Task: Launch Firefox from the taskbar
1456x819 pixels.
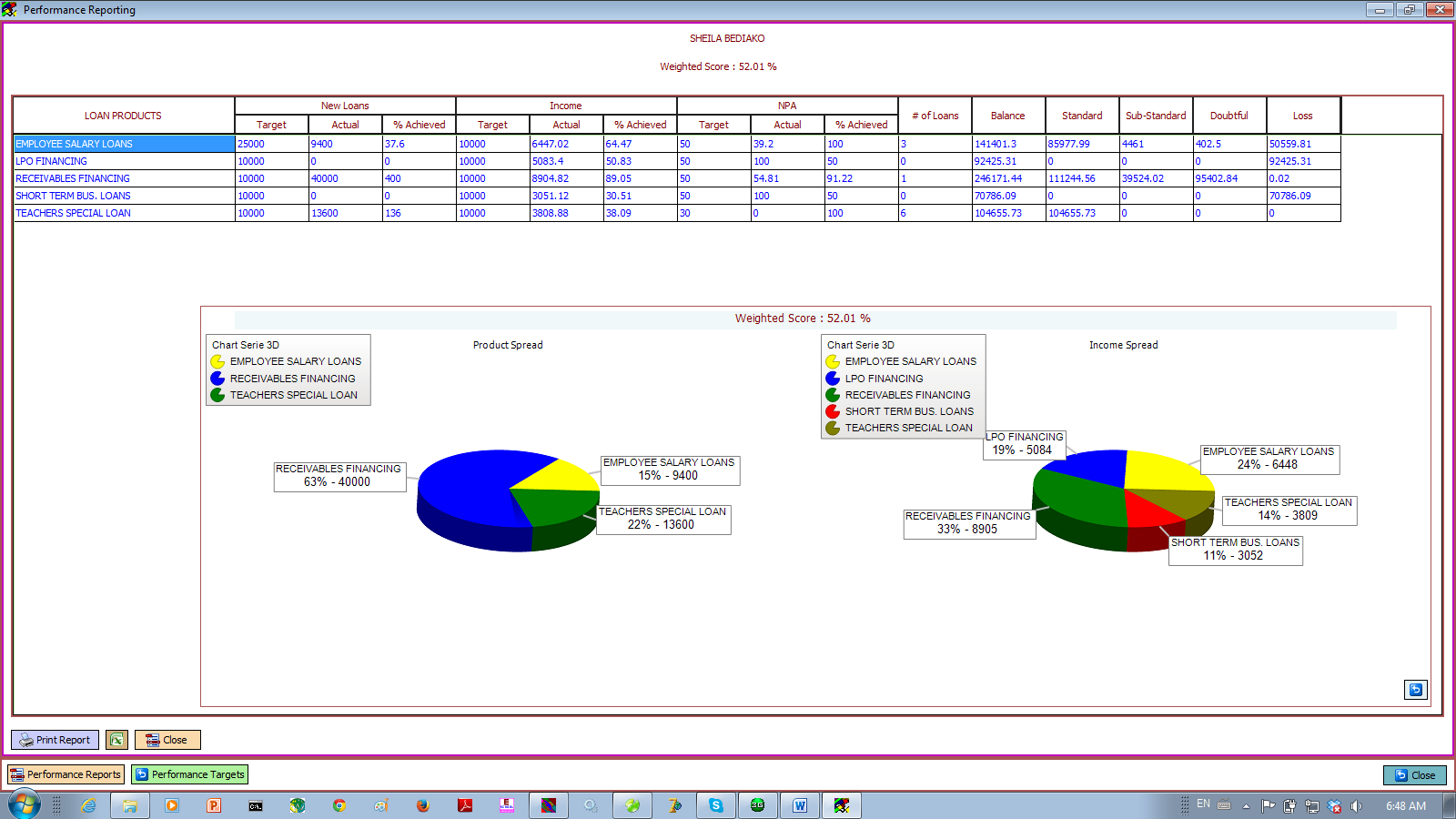Action: [423, 805]
